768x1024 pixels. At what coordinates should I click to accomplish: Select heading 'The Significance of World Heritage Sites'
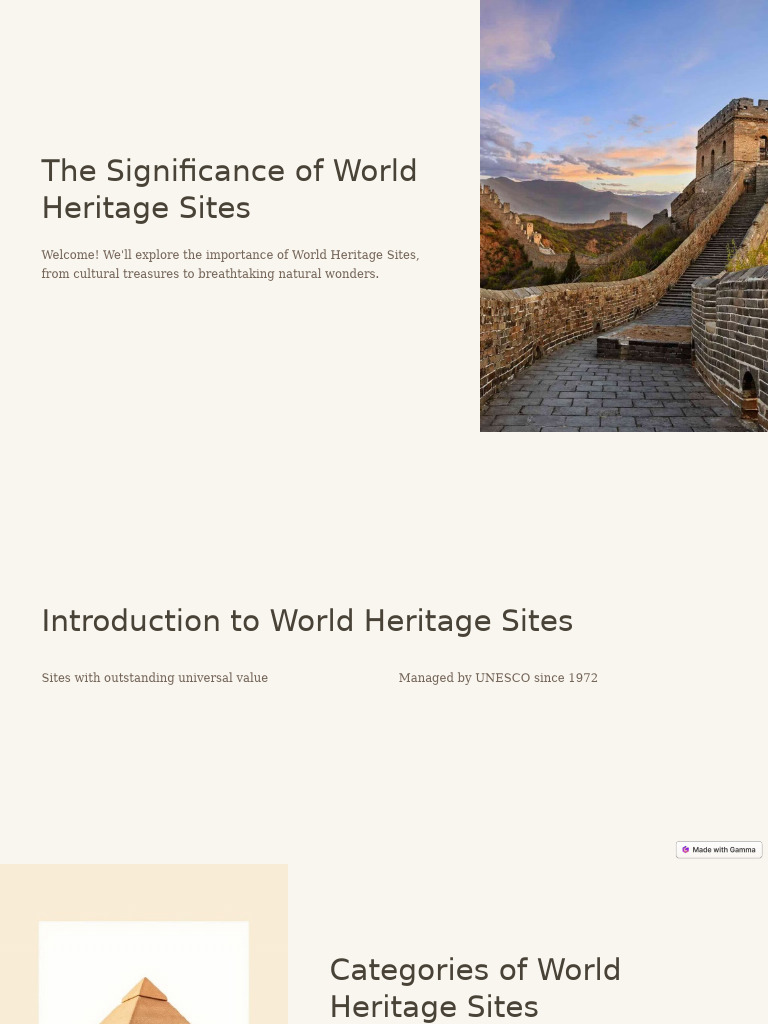(229, 189)
